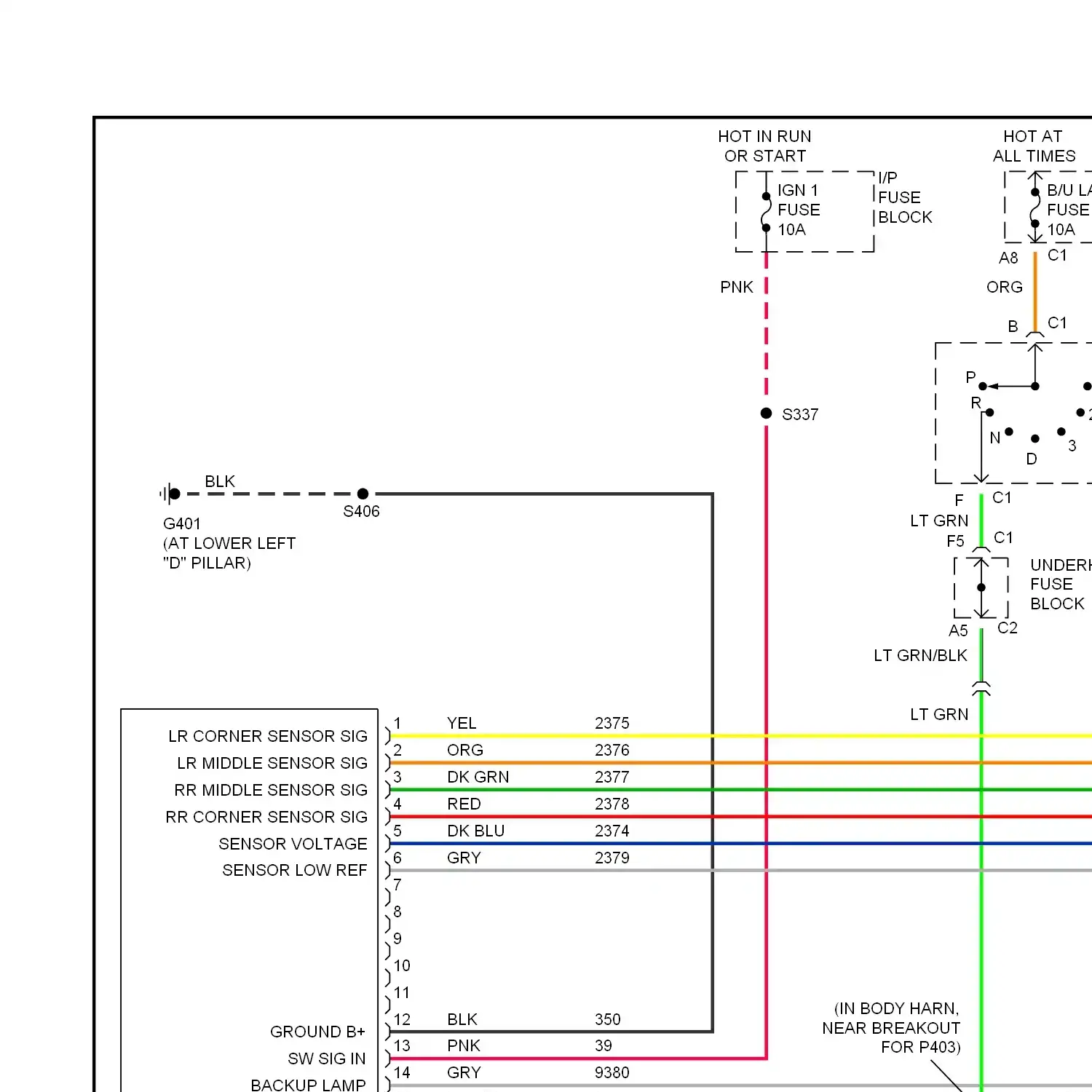The width and height of the screenshot is (1092, 1092).
Task: Click circuit number 2377
Action: 612,777
